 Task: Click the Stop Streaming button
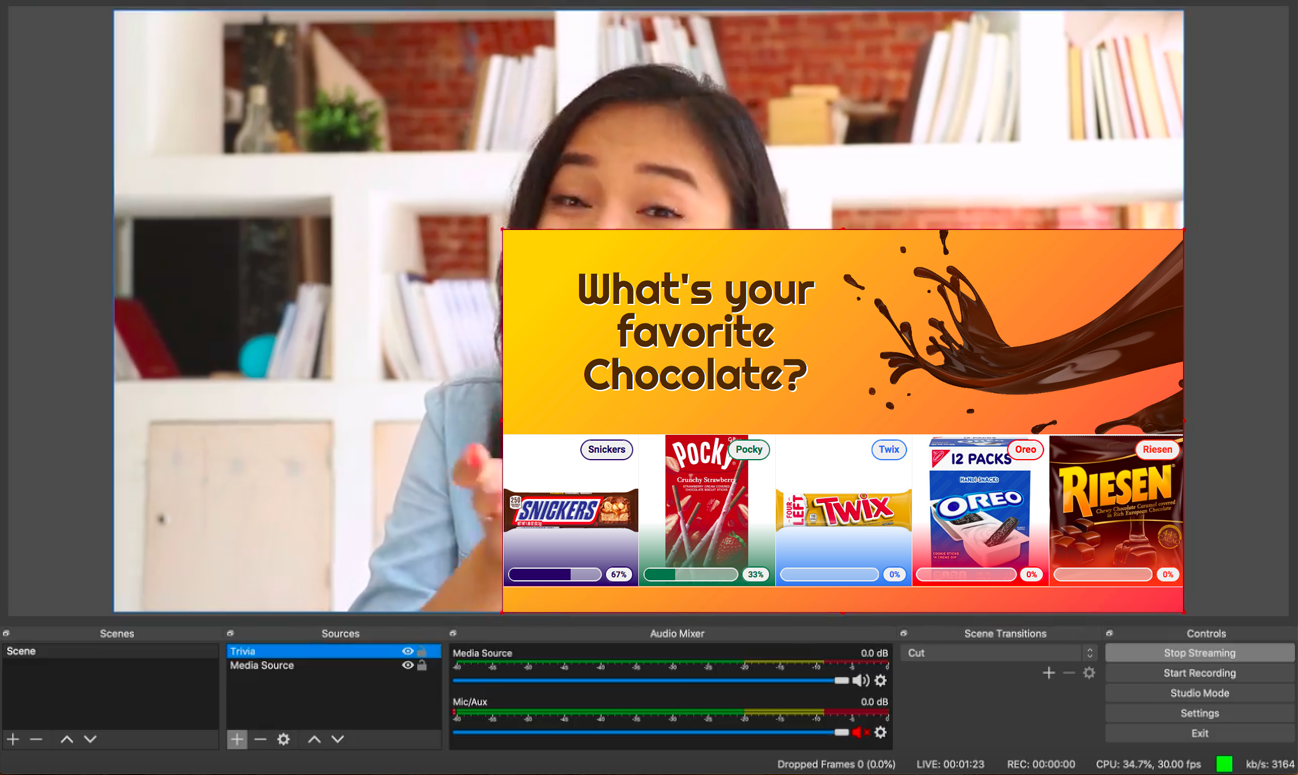point(1200,653)
